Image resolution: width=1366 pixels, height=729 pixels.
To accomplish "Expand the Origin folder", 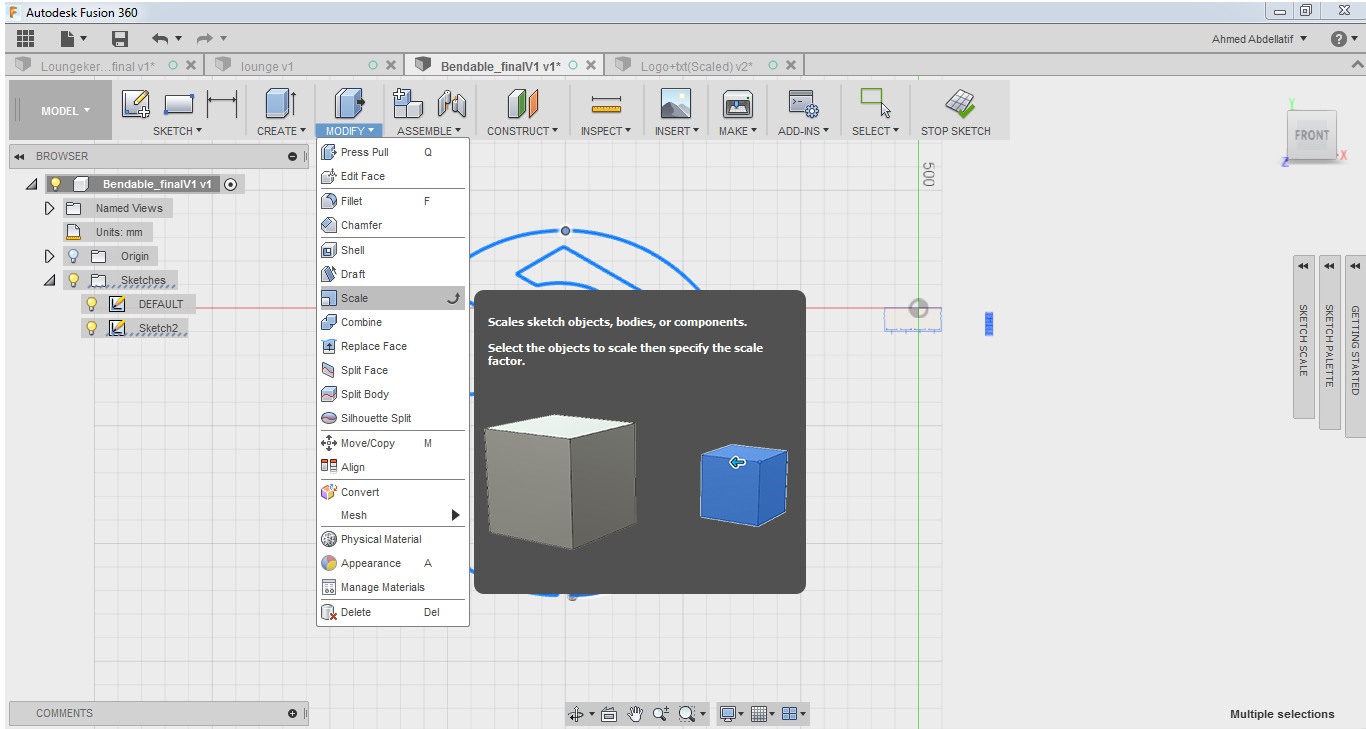I will tap(49, 256).
